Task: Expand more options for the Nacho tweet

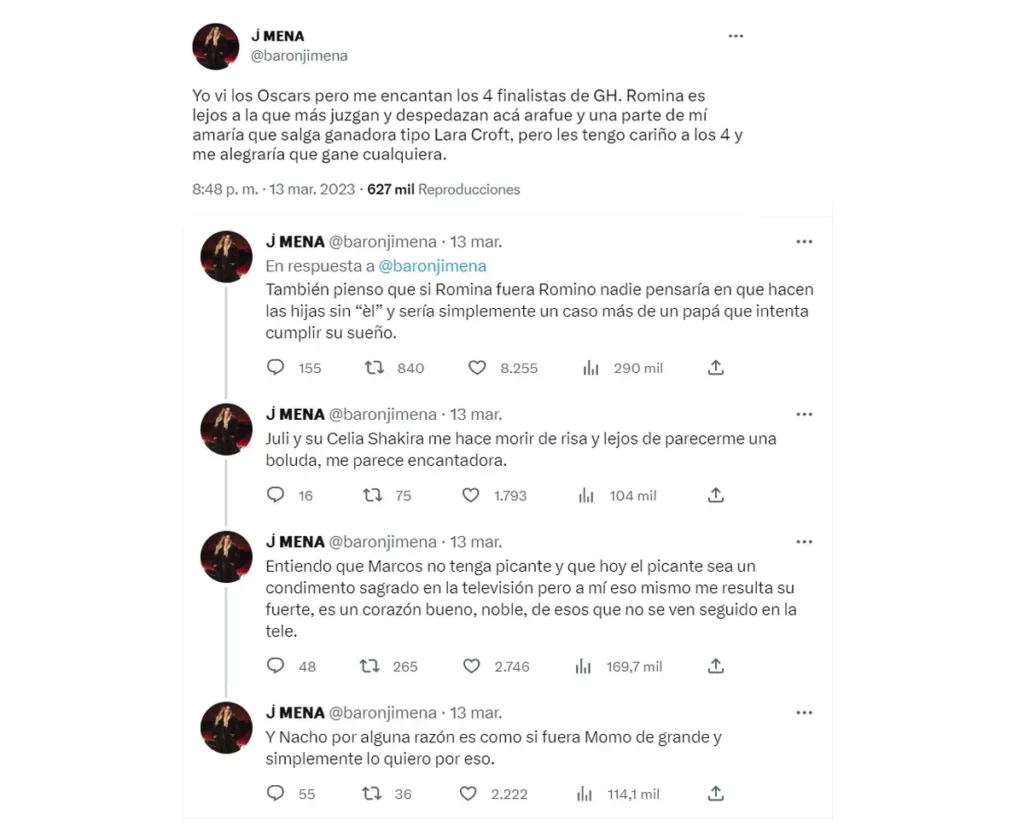Action: (803, 712)
